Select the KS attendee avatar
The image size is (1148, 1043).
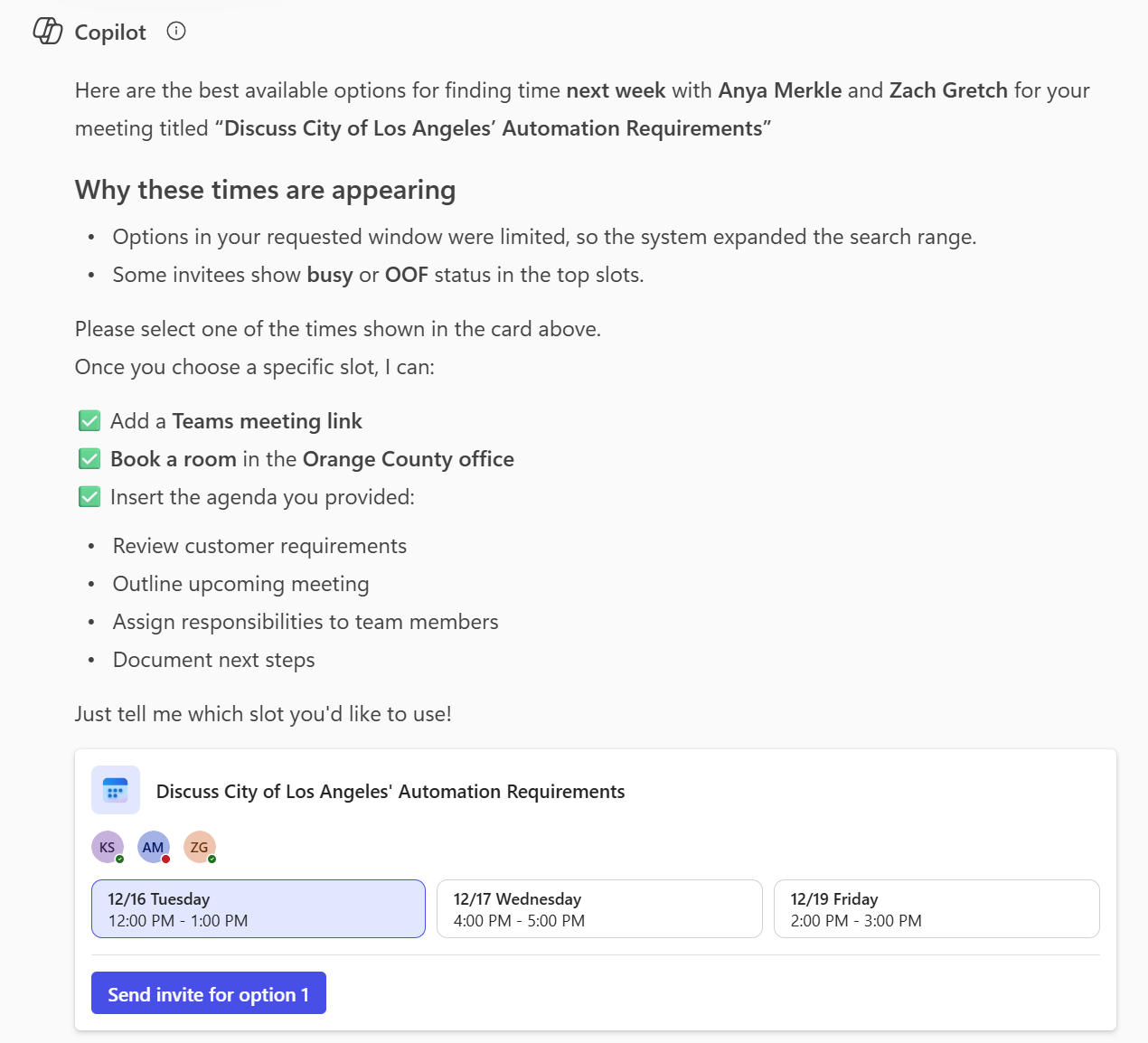(108, 847)
